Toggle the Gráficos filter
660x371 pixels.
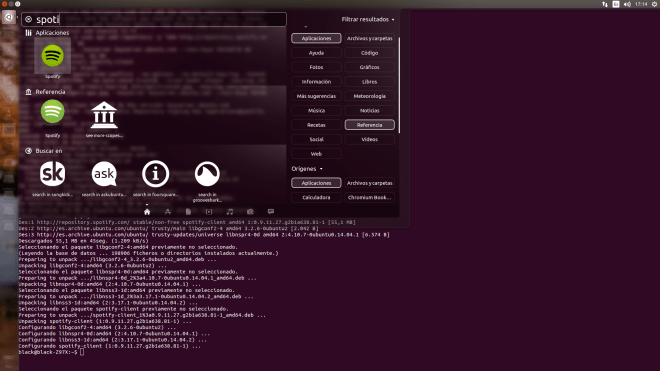tap(370, 67)
